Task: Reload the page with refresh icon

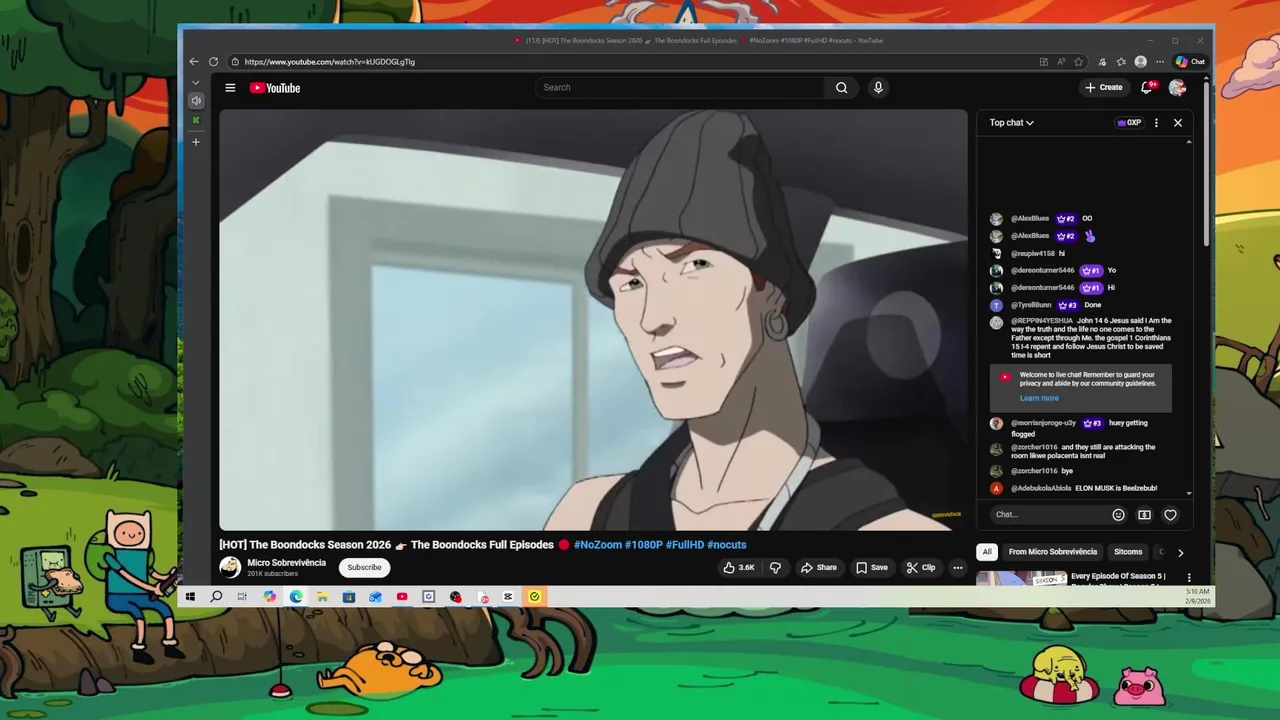Action: tap(214, 62)
